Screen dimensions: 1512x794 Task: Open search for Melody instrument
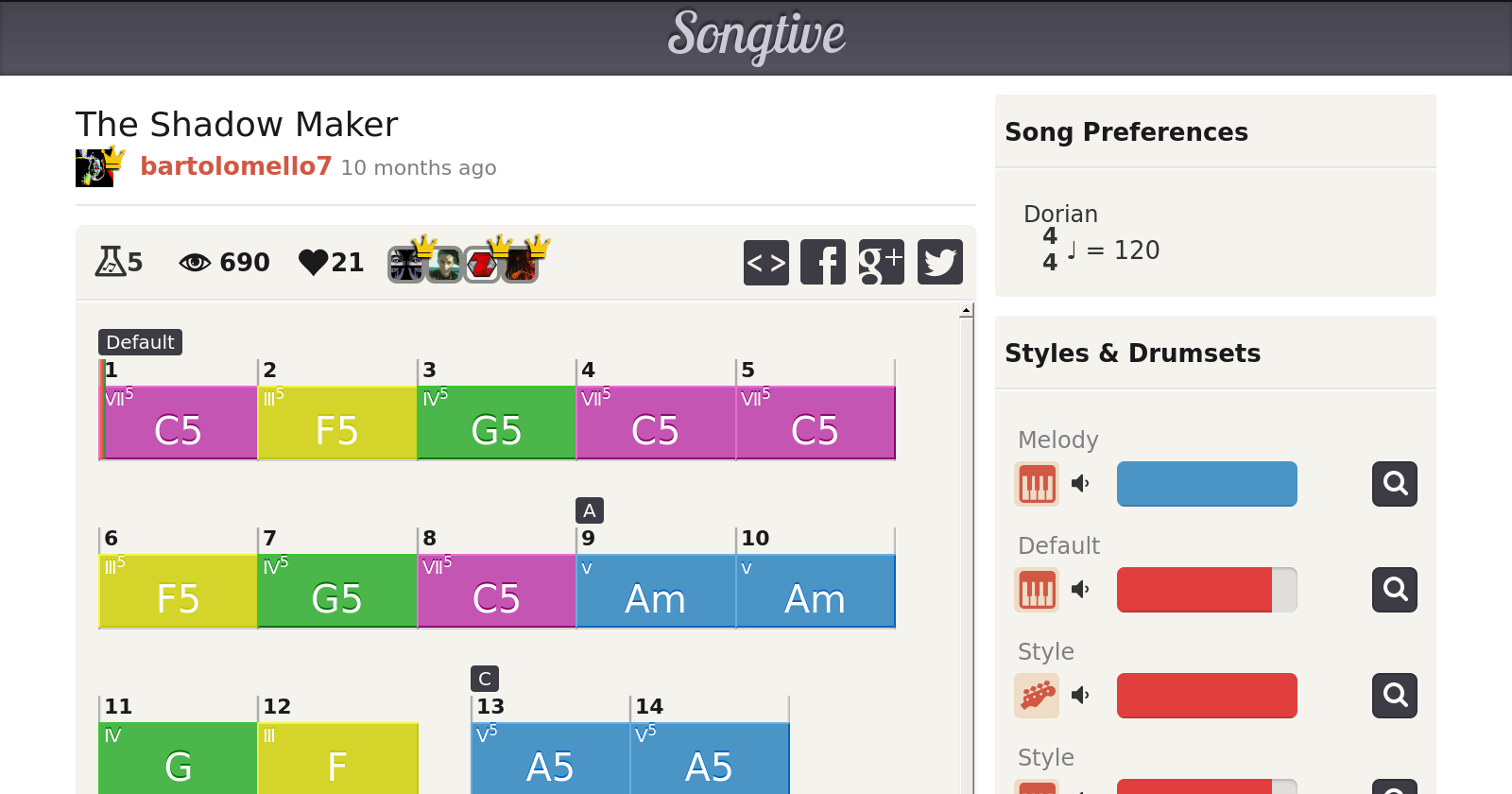[1394, 484]
